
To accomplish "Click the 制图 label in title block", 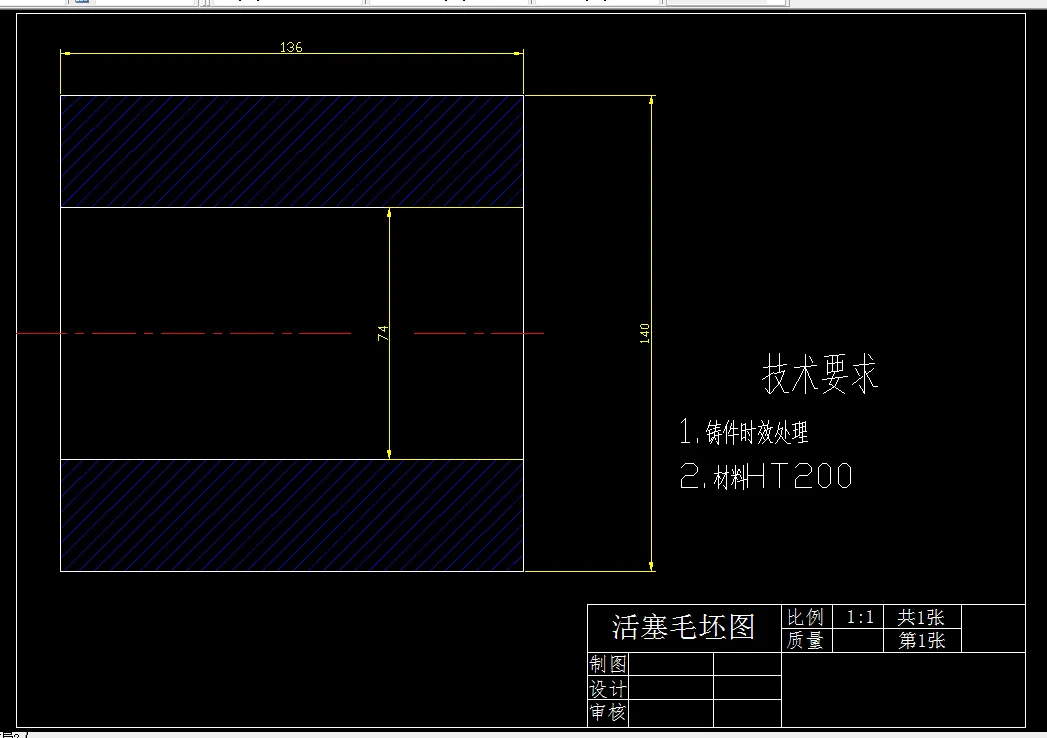I will click(x=608, y=663).
